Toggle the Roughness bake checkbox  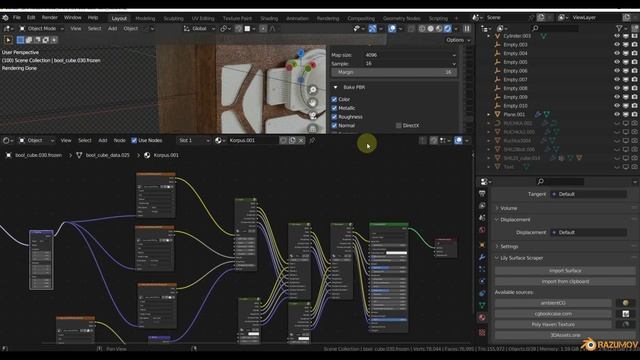[334, 117]
